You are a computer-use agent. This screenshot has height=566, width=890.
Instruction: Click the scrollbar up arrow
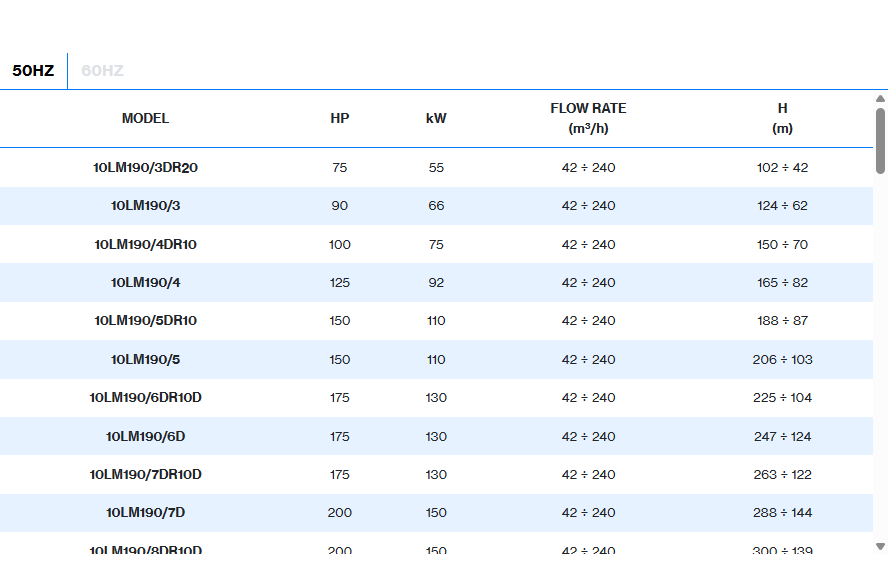(x=880, y=99)
